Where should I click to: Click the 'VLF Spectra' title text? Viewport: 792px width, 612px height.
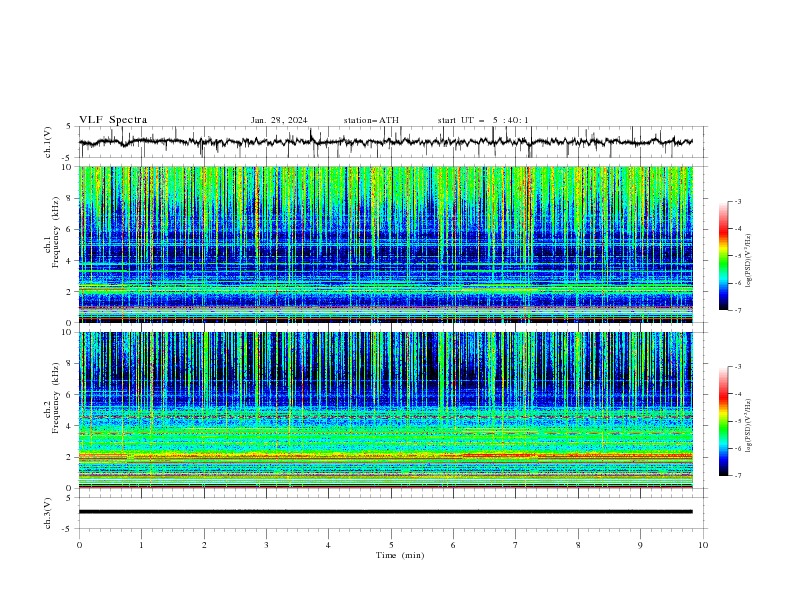(113, 120)
